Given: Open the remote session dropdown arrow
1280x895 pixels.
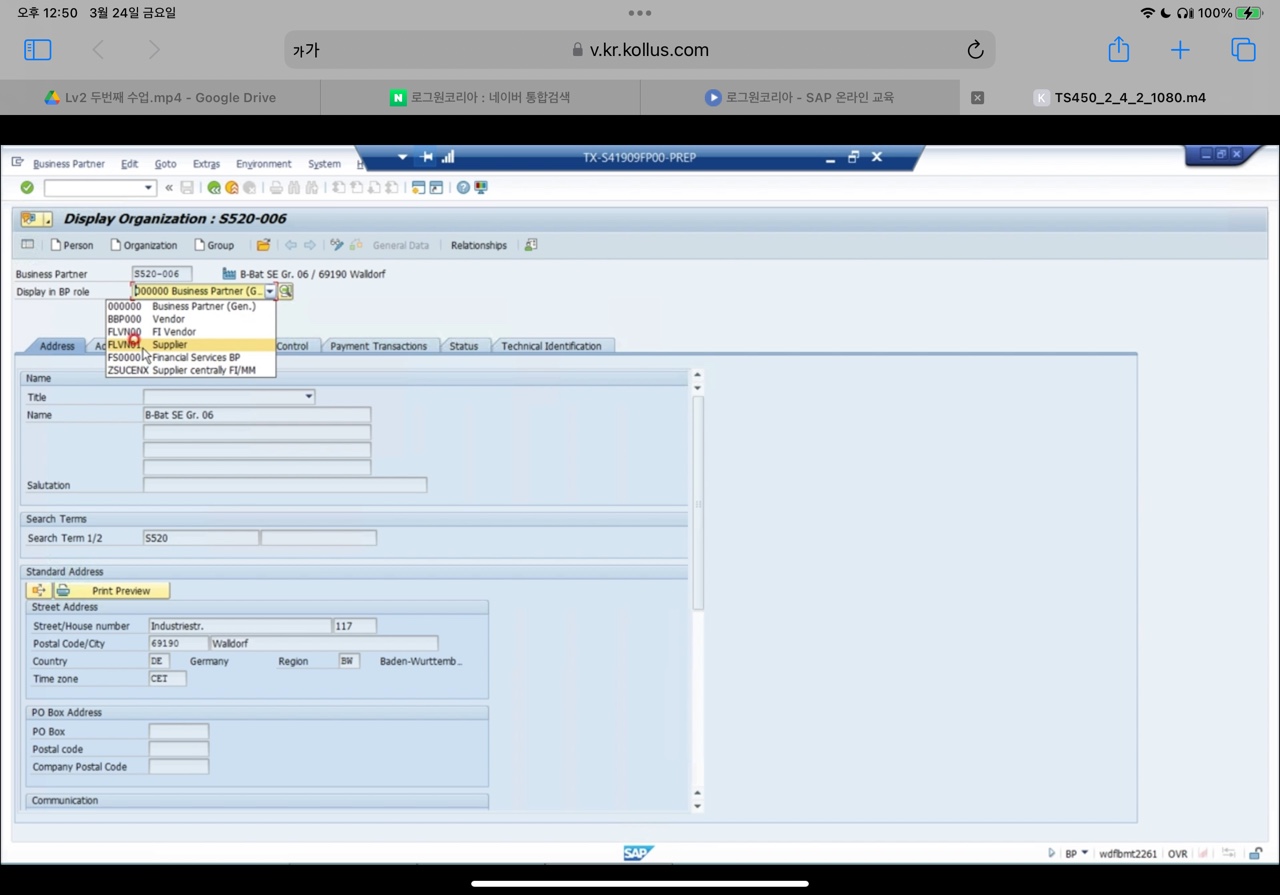Looking at the screenshot, I should click(x=402, y=157).
